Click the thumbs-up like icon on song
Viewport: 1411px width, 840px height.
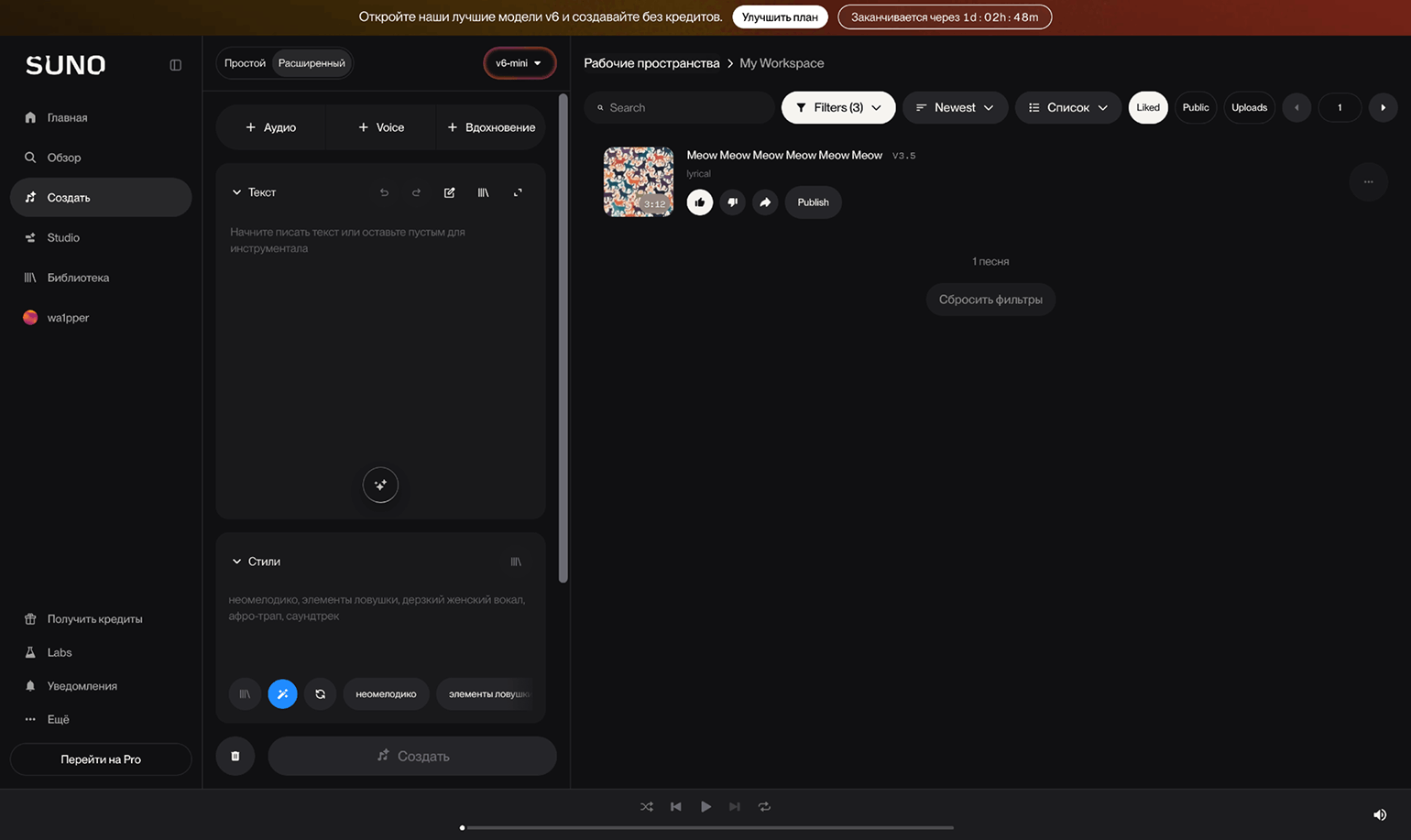(x=700, y=202)
